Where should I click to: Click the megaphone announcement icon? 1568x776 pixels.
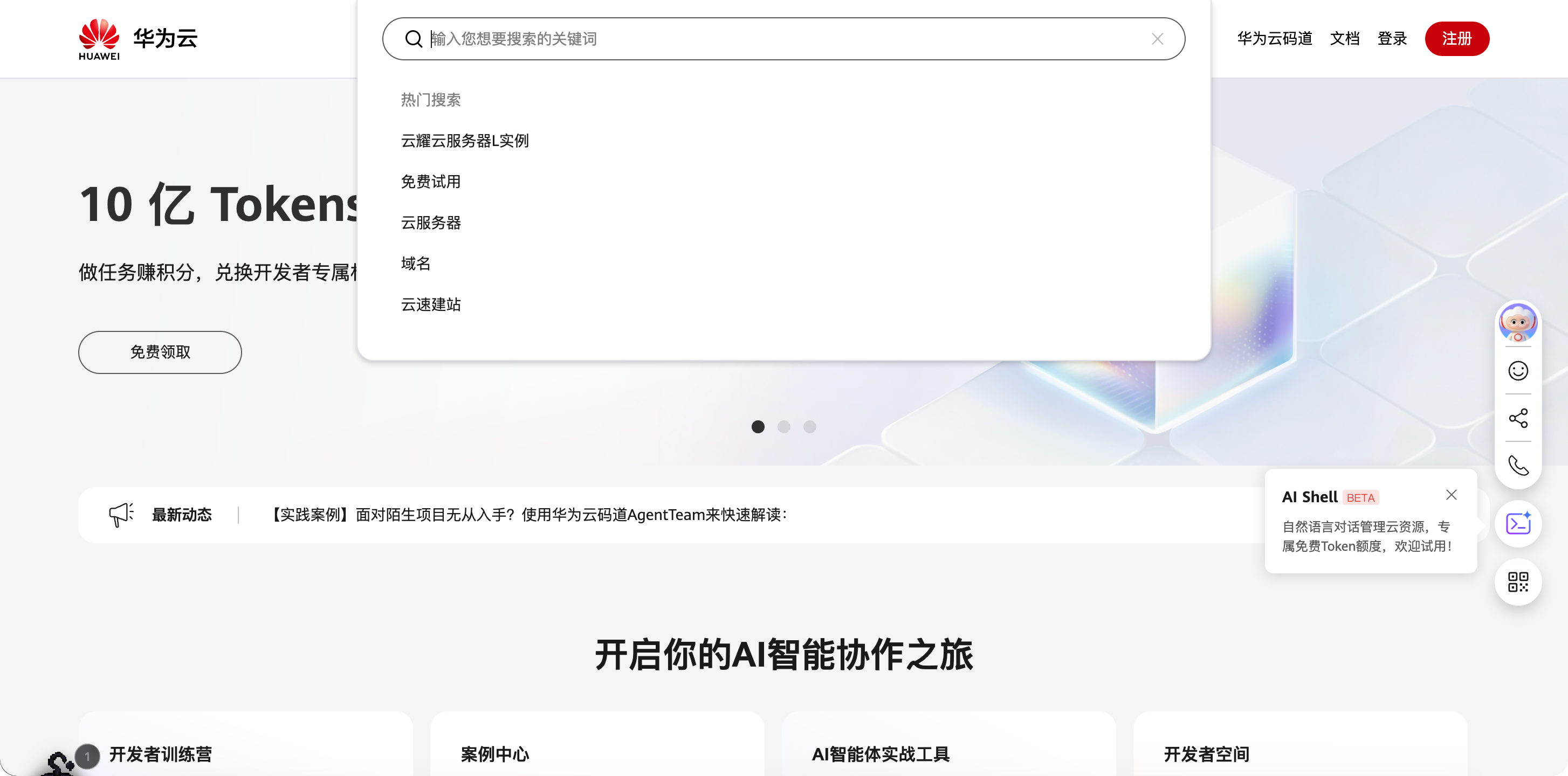[121, 515]
